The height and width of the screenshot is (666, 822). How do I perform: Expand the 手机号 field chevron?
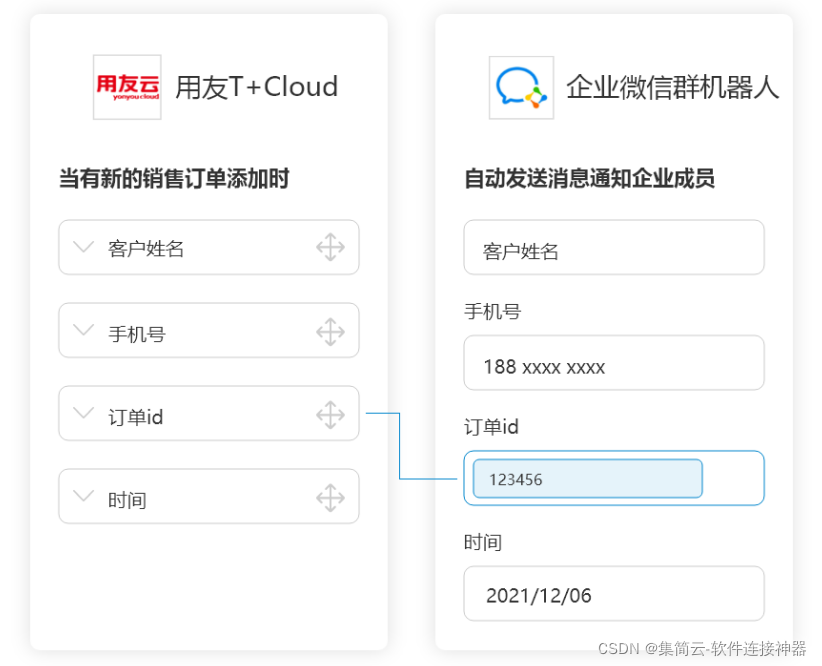[x=83, y=329]
